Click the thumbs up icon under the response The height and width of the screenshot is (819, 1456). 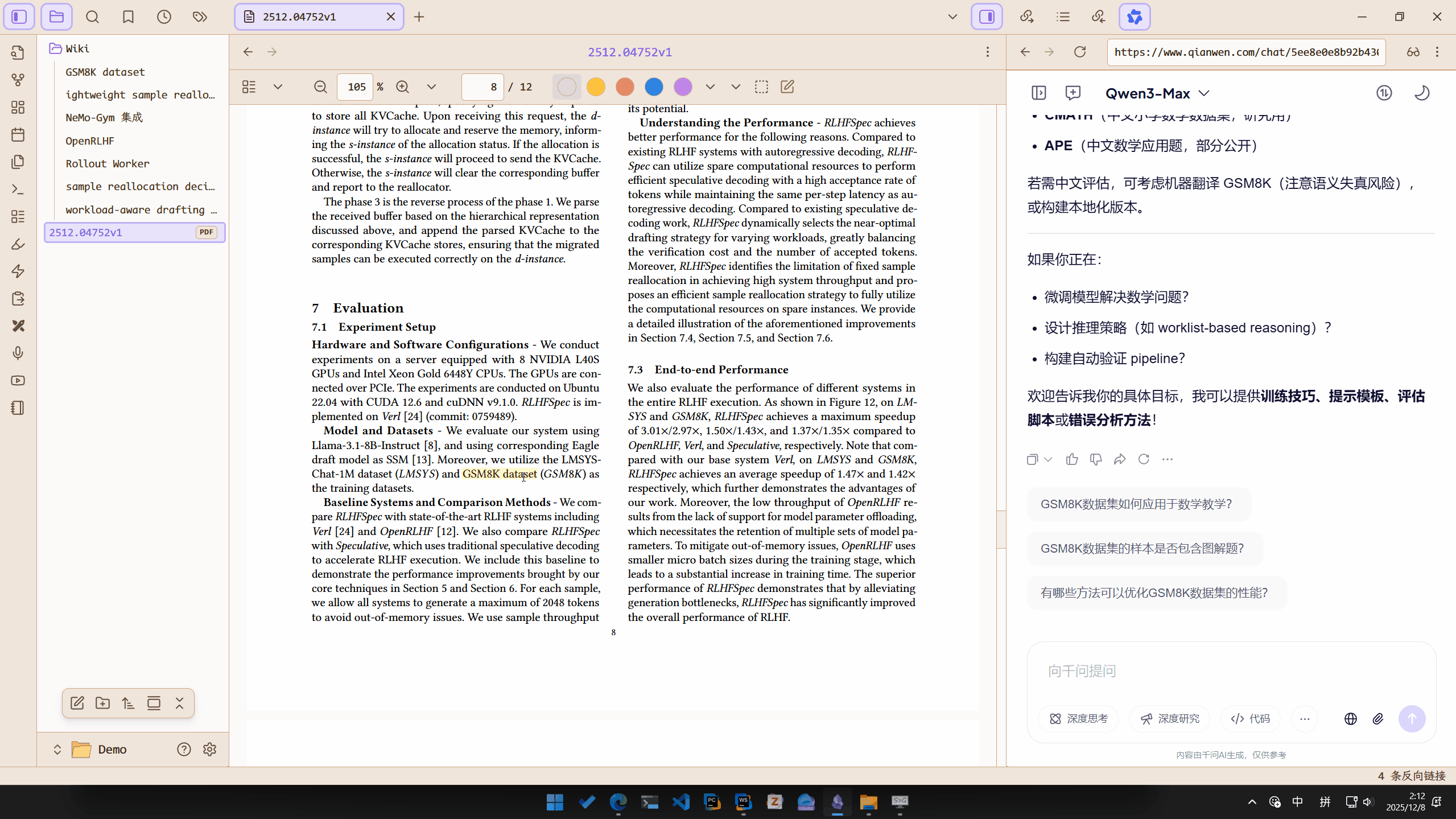[1072, 459]
